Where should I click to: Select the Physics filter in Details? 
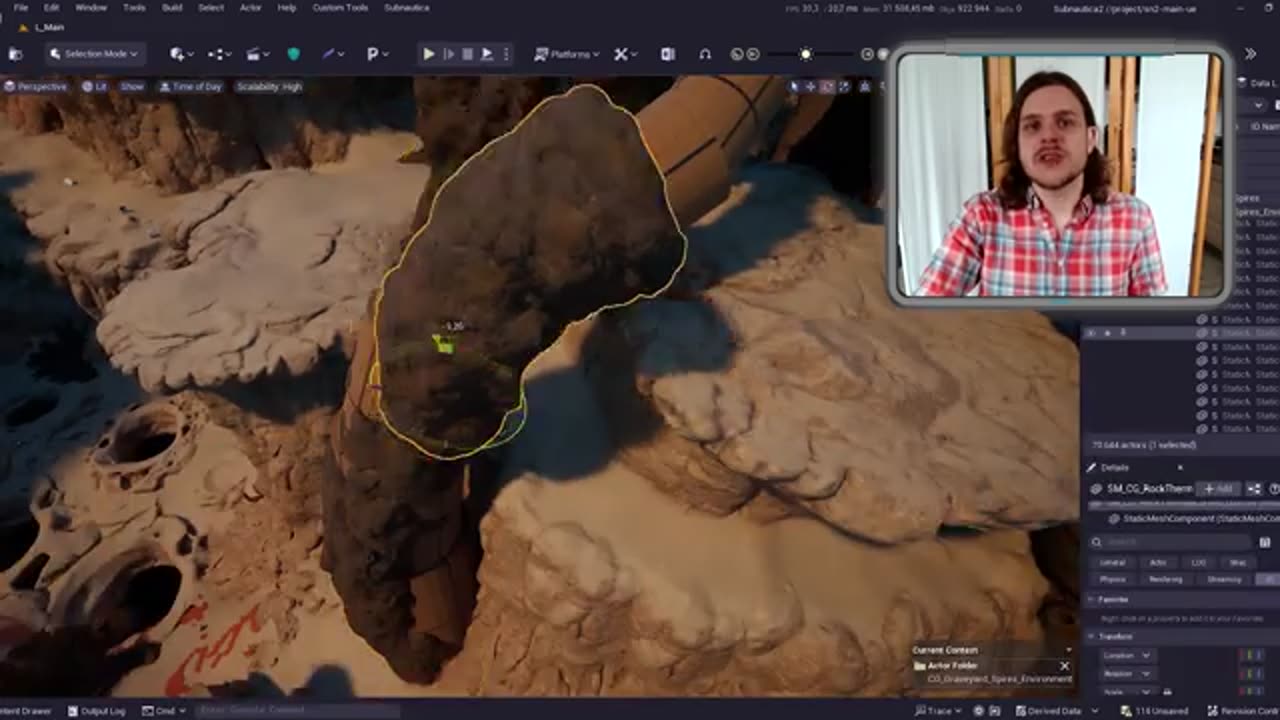pyautogui.click(x=1113, y=579)
